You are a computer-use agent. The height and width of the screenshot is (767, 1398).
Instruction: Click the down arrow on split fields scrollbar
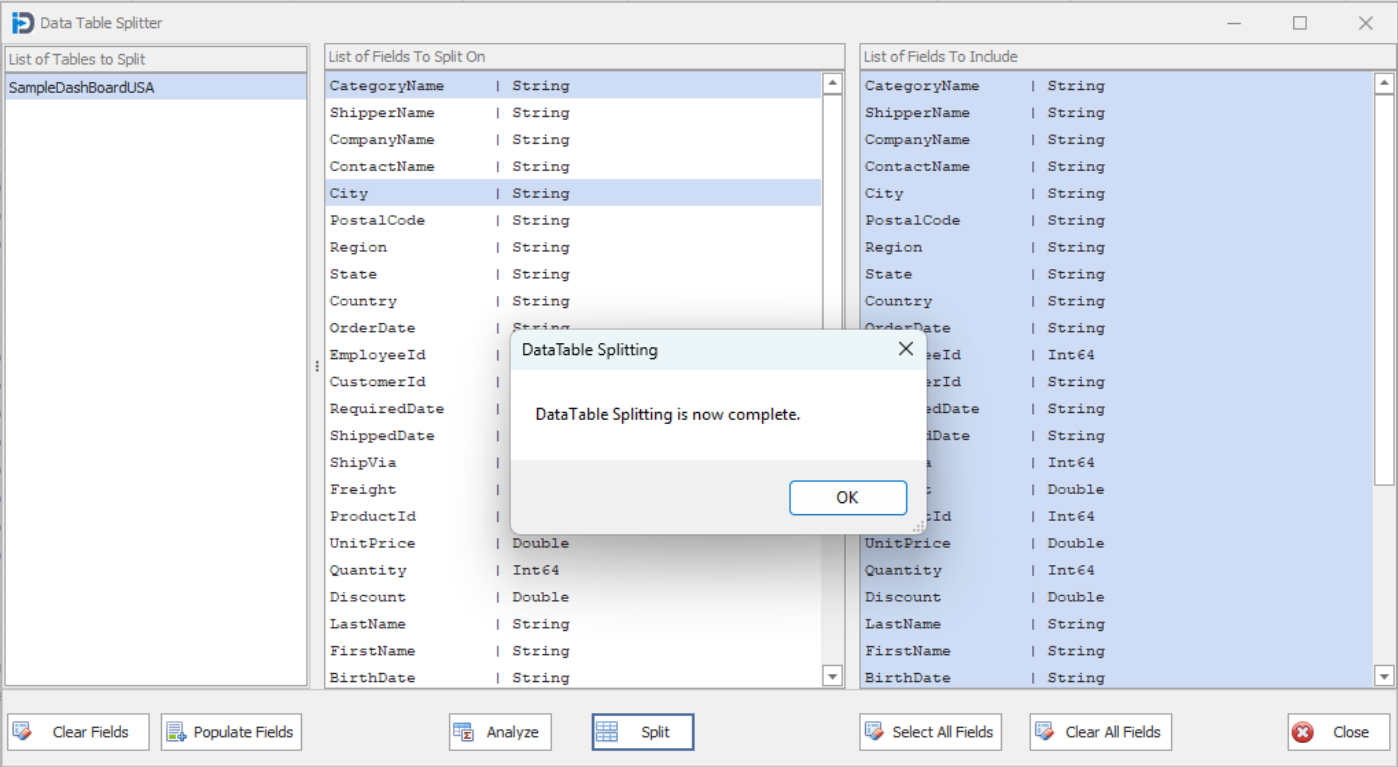pyautogui.click(x=831, y=677)
